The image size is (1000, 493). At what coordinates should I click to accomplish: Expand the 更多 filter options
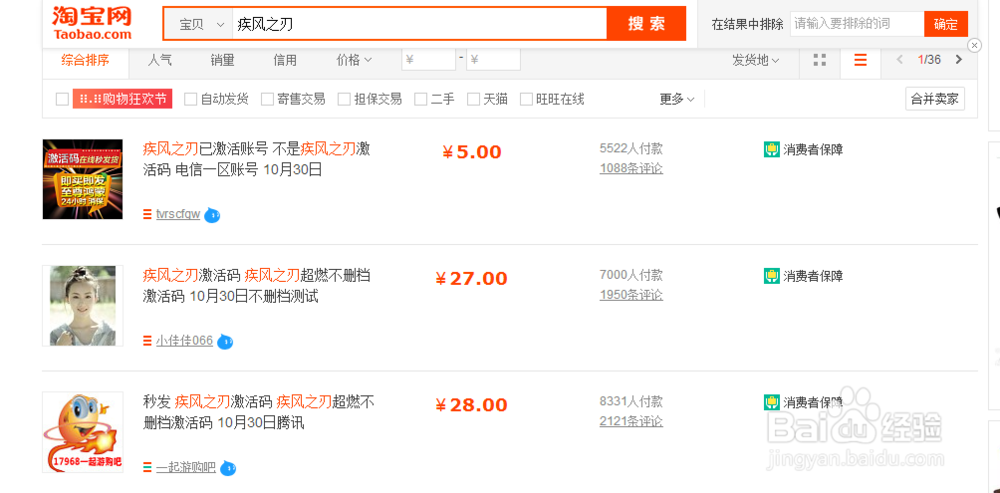[677, 99]
